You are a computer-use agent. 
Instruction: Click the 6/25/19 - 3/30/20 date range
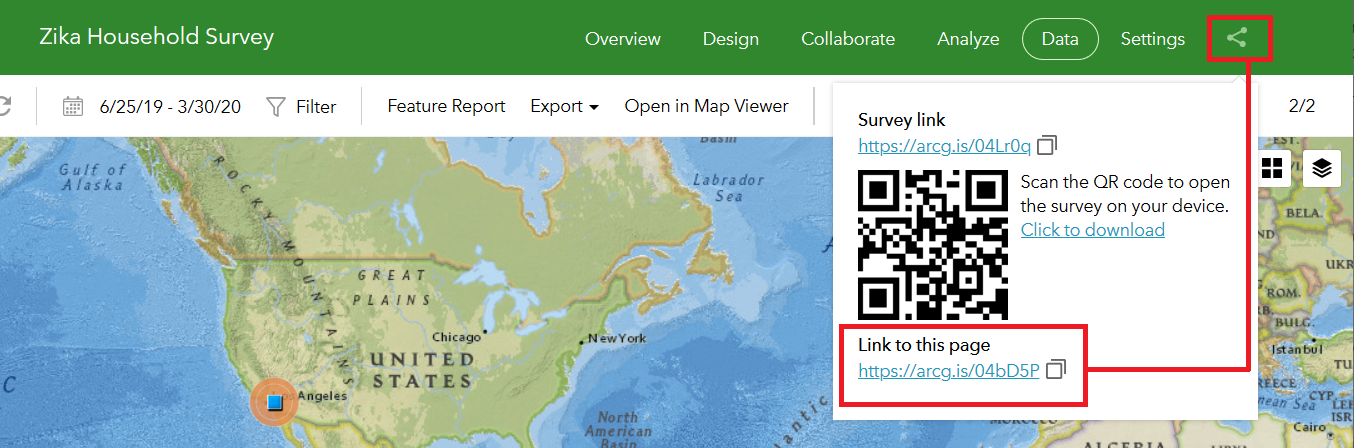point(170,106)
